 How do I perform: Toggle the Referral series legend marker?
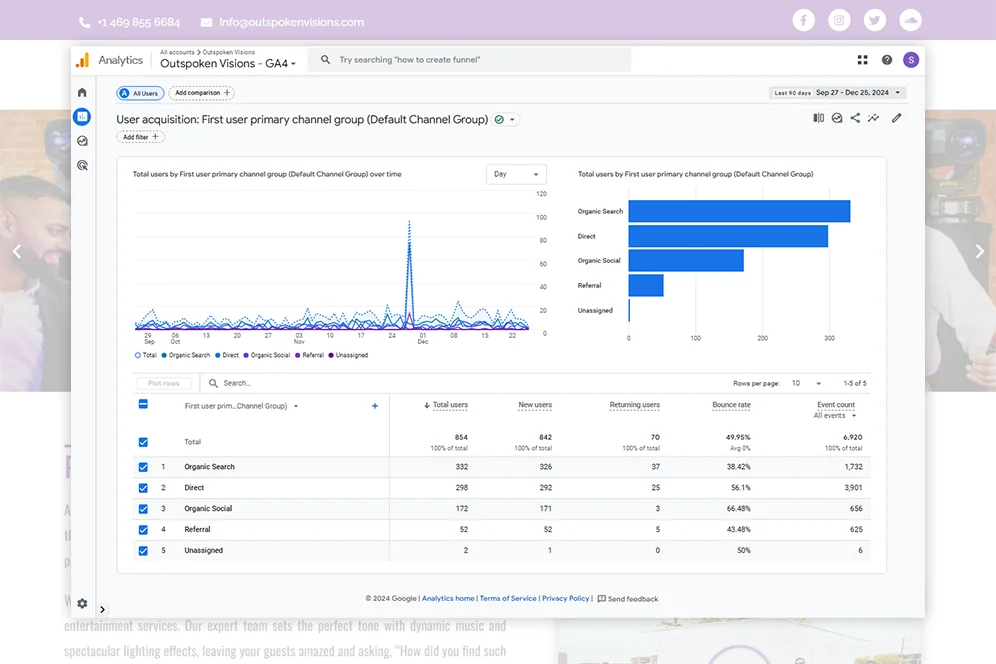pyautogui.click(x=298, y=355)
